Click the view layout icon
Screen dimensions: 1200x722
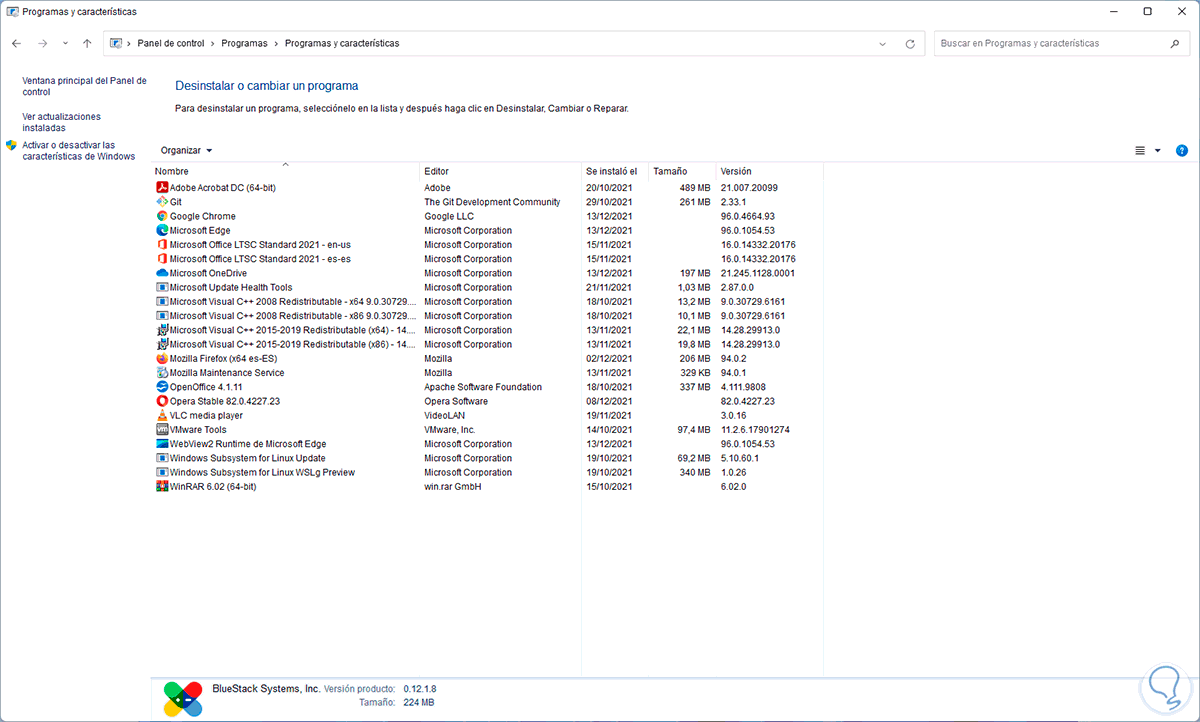[x=1140, y=151]
